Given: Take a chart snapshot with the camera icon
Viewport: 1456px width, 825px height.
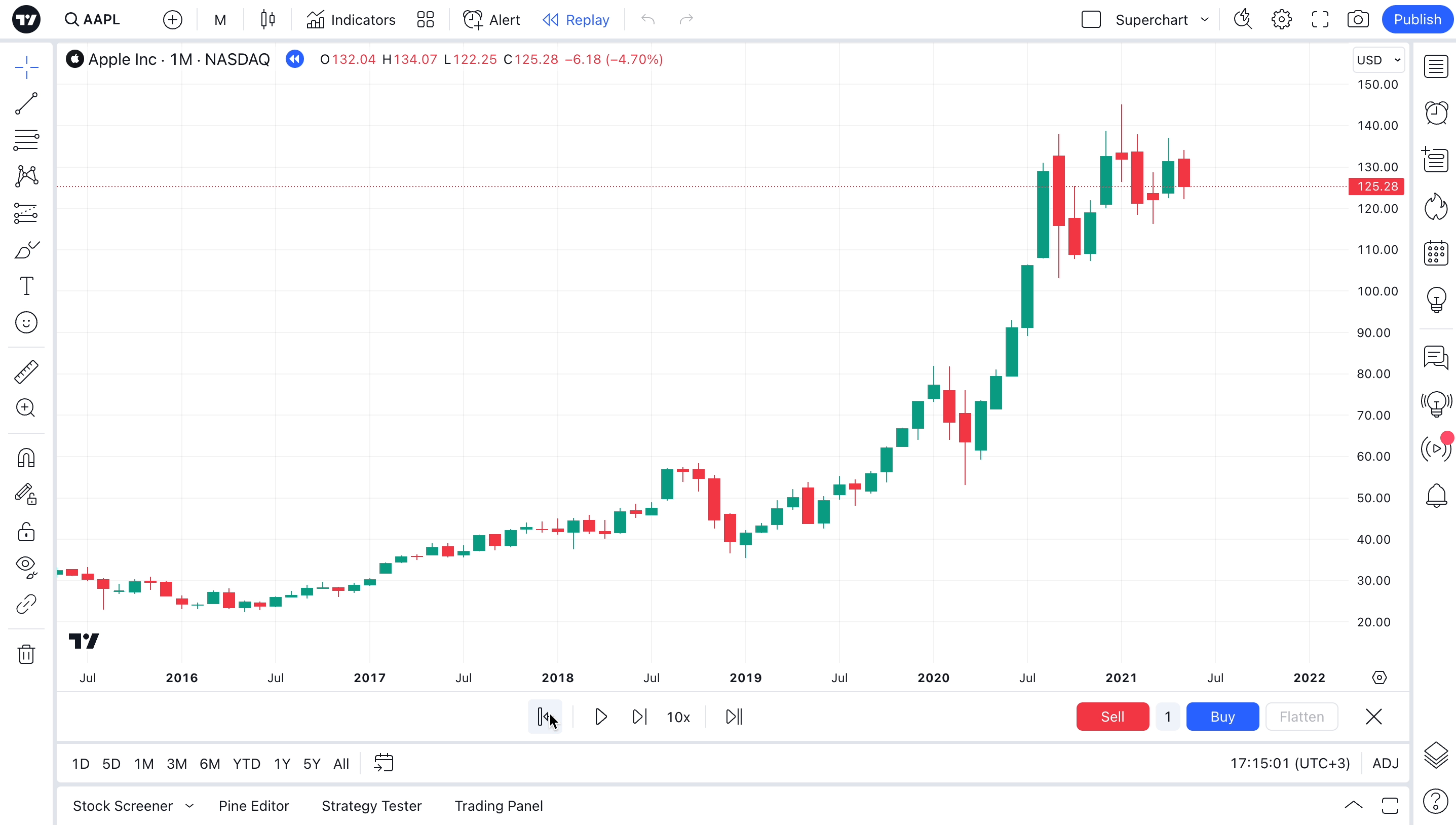Looking at the screenshot, I should [x=1357, y=20].
